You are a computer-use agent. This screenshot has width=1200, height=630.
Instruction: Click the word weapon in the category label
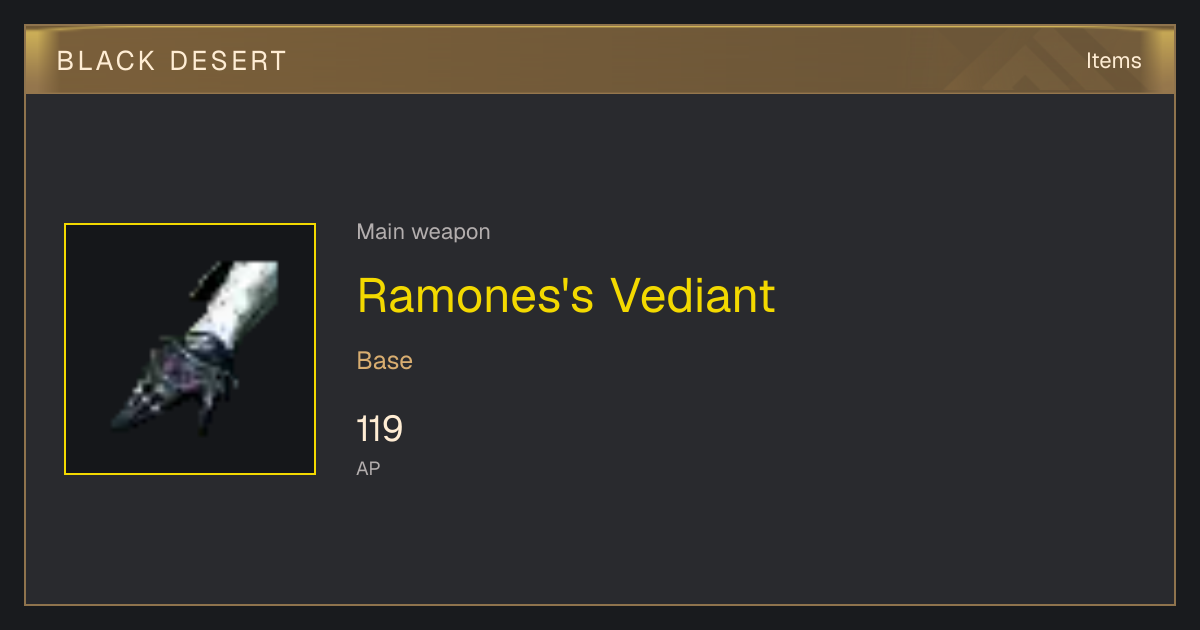tap(451, 233)
